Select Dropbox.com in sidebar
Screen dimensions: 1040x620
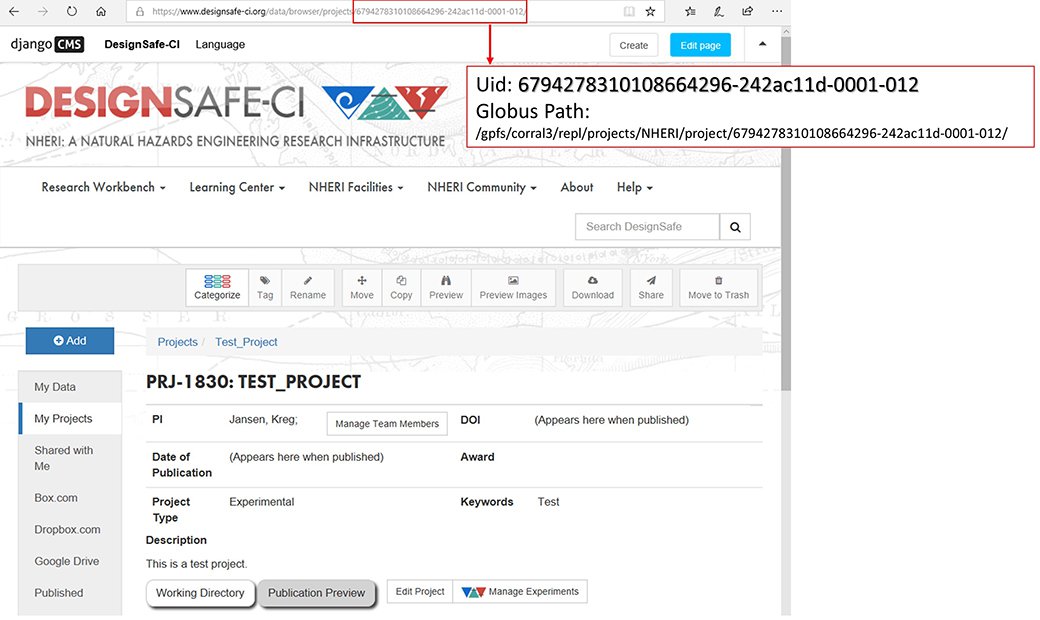point(70,530)
